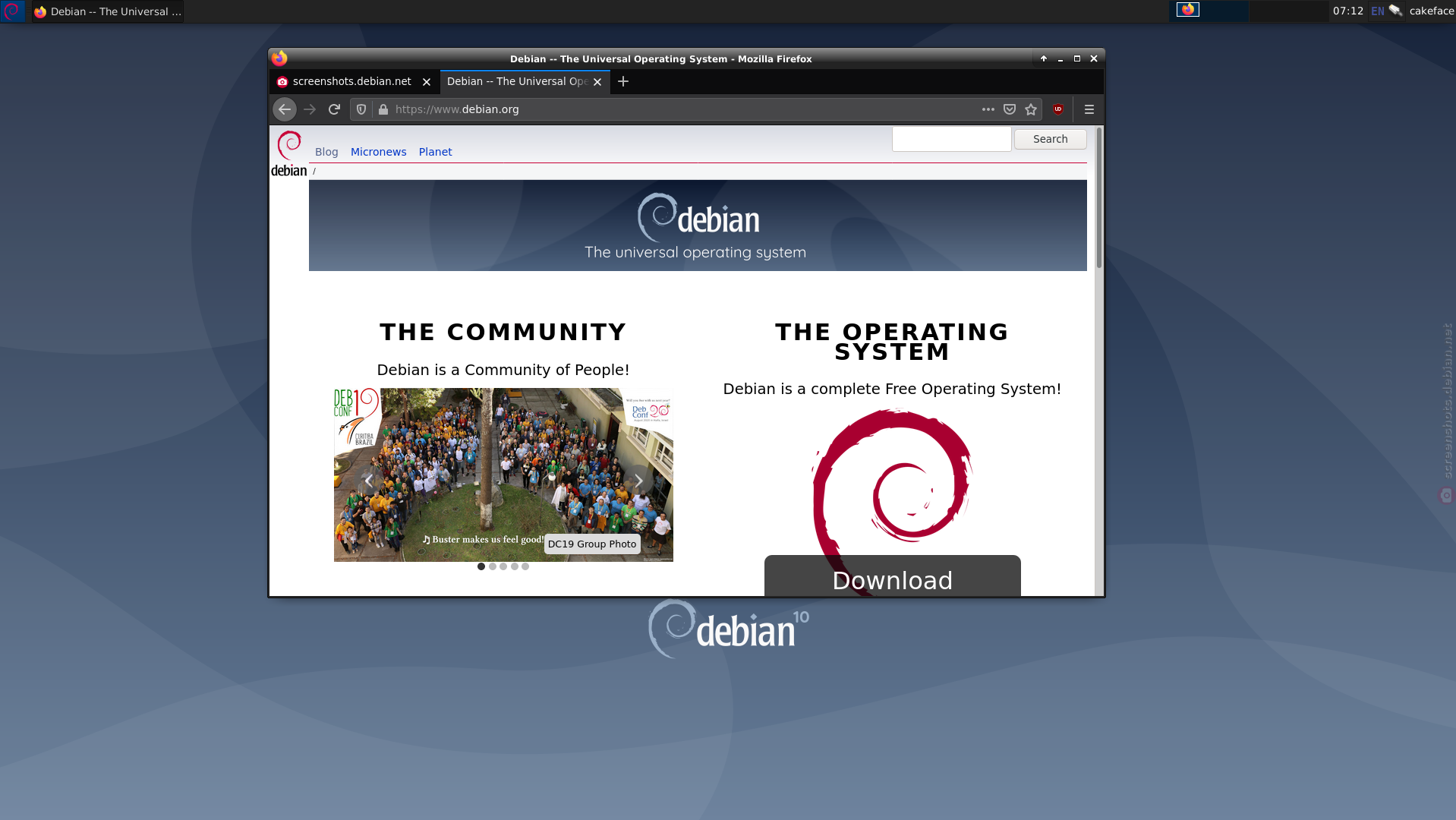
Task: Bookmark this page with the star
Action: tap(1031, 109)
